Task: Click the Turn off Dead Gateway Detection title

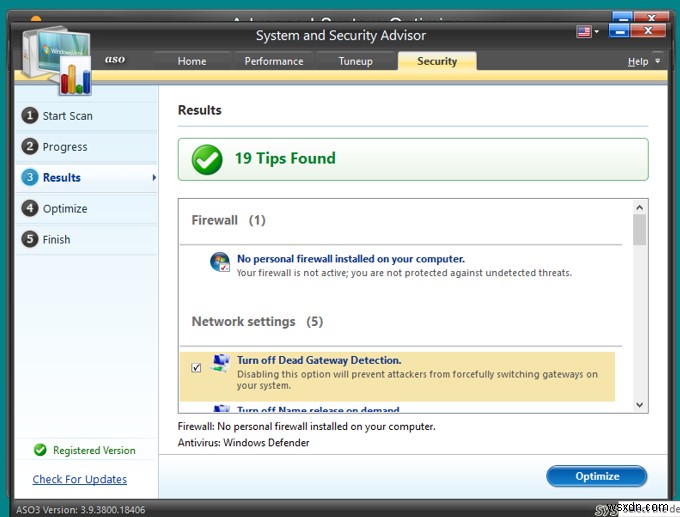Action: [319, 360]
